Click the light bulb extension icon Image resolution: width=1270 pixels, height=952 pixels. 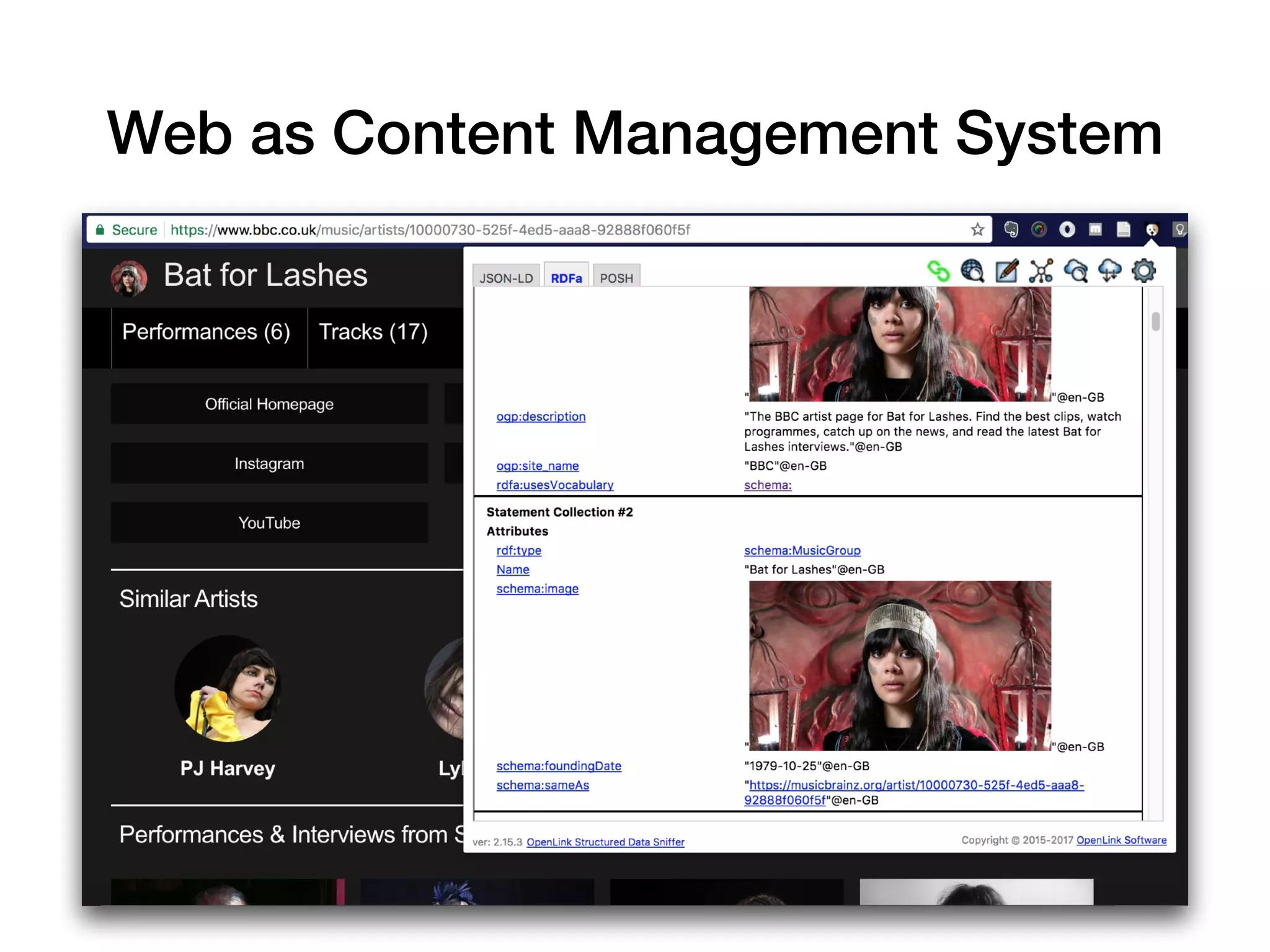point(1179,230)
